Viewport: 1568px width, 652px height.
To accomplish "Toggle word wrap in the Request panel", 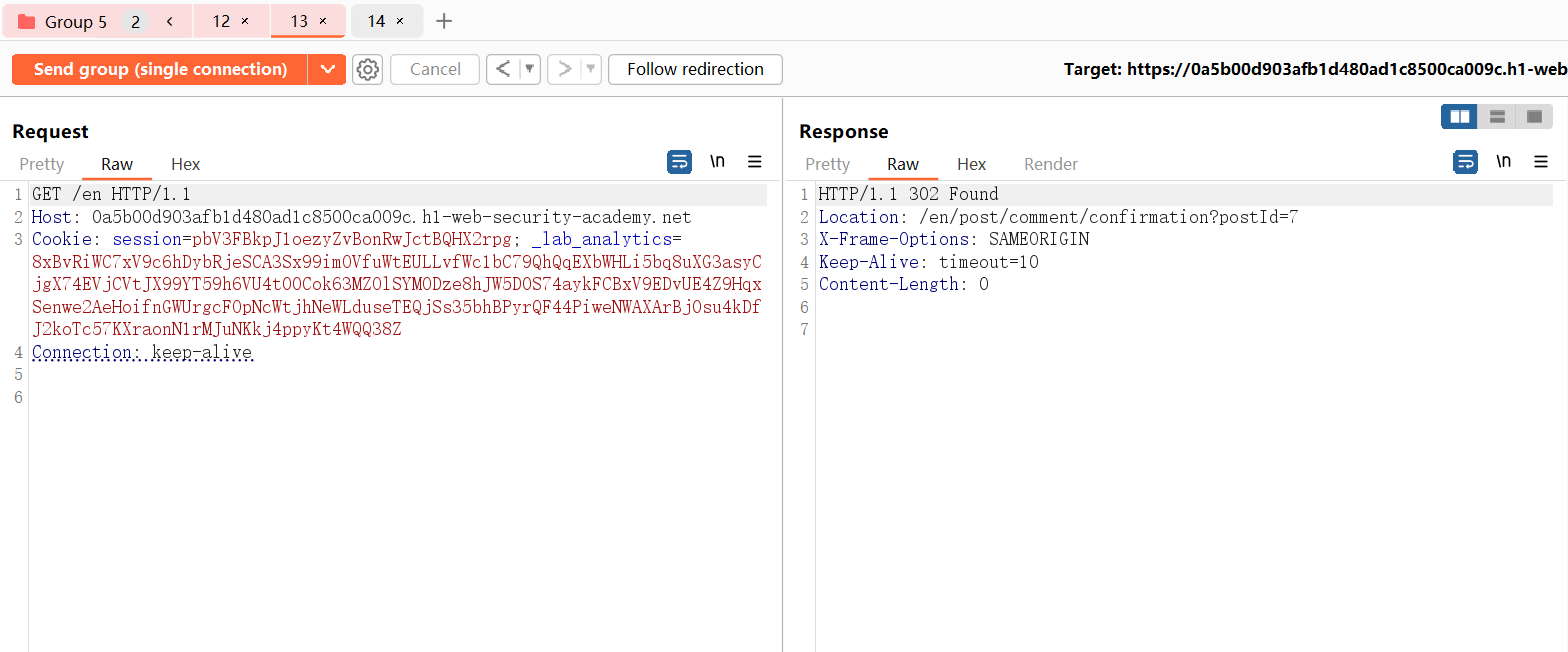I will point(679,162).
